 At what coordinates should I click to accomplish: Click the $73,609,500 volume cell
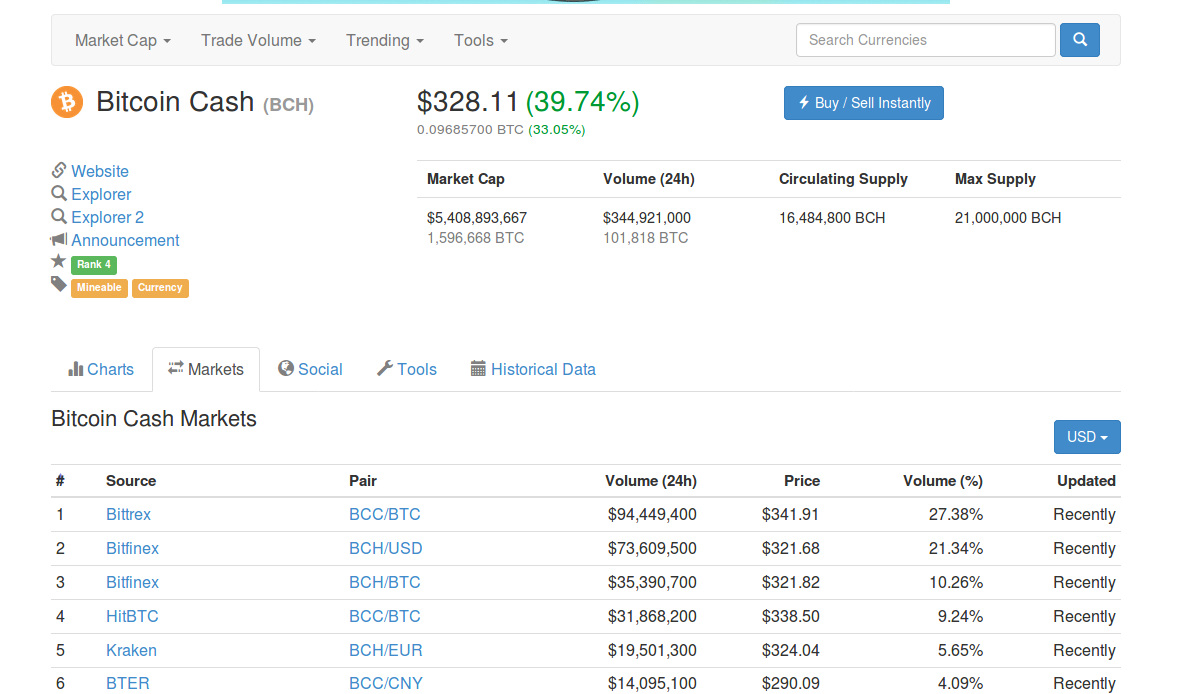pos(652,549)
